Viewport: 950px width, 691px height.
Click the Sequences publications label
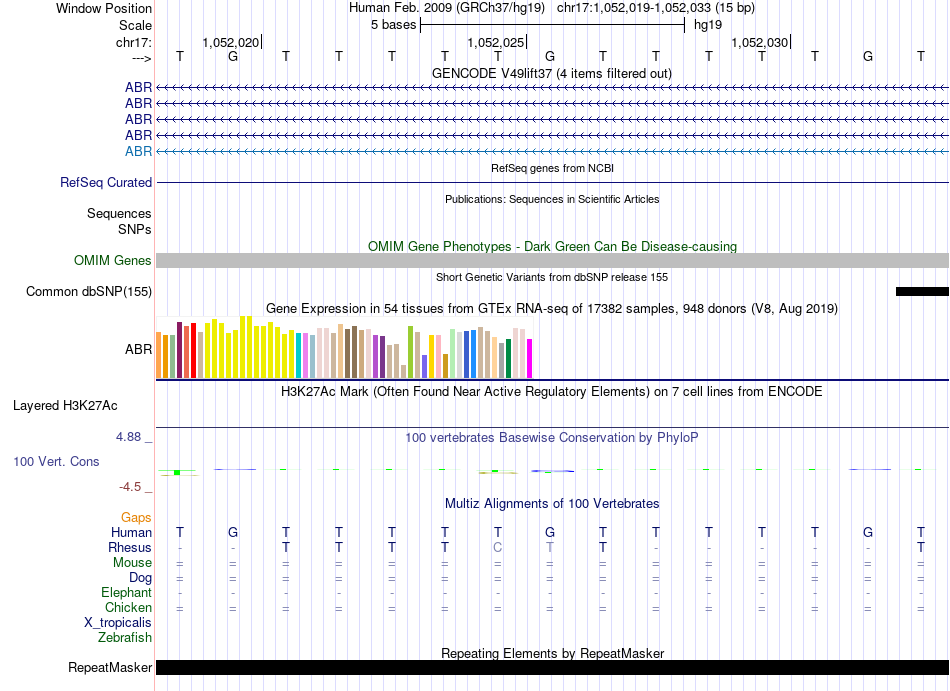coord(119,213)
